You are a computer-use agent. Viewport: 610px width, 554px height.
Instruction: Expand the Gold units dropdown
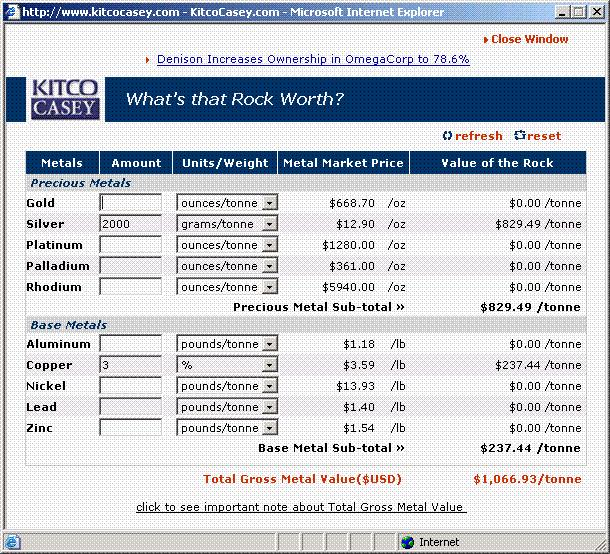point(269,203)
